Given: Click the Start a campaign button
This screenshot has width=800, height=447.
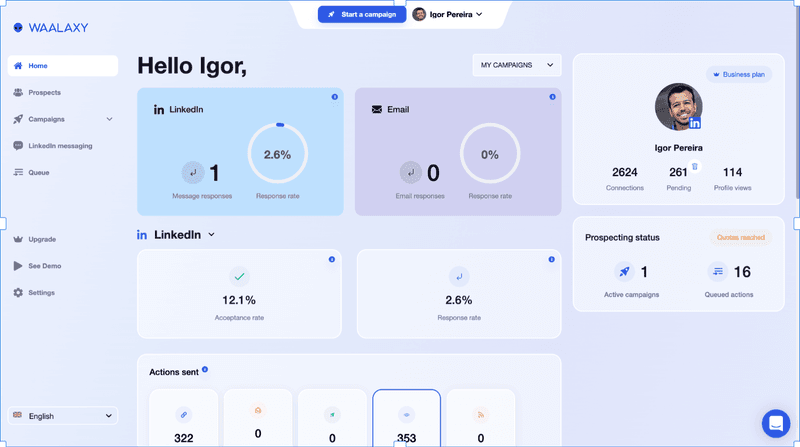Looking at the screenshot, I should click(362, 14).
